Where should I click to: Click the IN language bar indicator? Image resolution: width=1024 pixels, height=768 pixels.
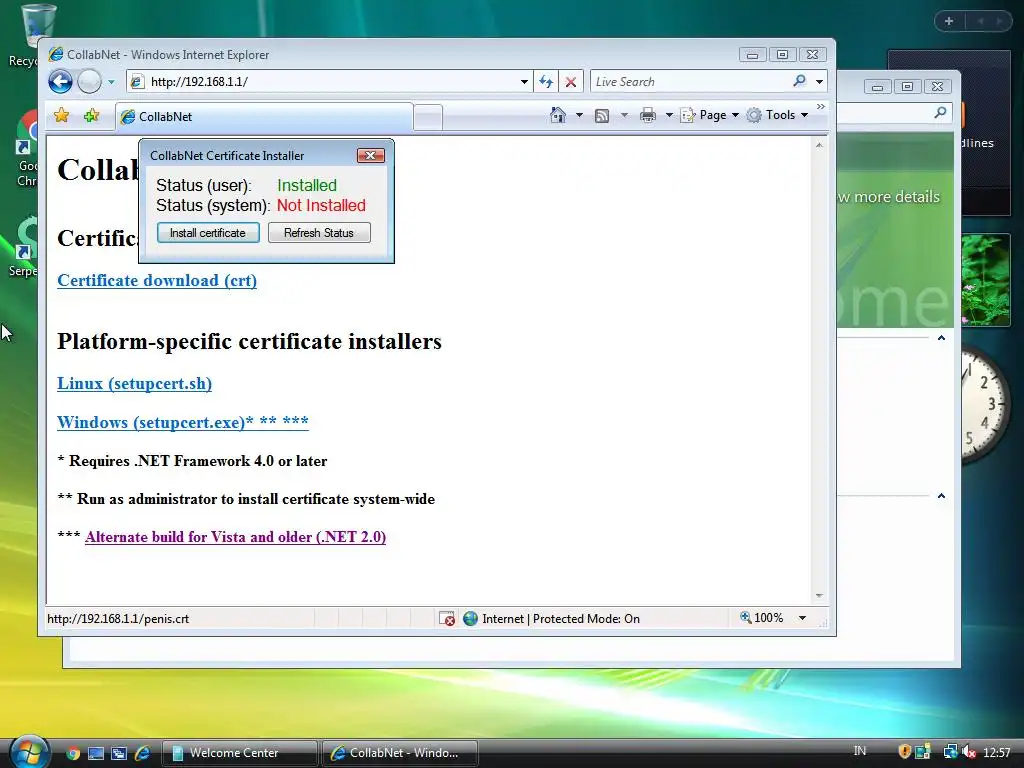(859, 751)
